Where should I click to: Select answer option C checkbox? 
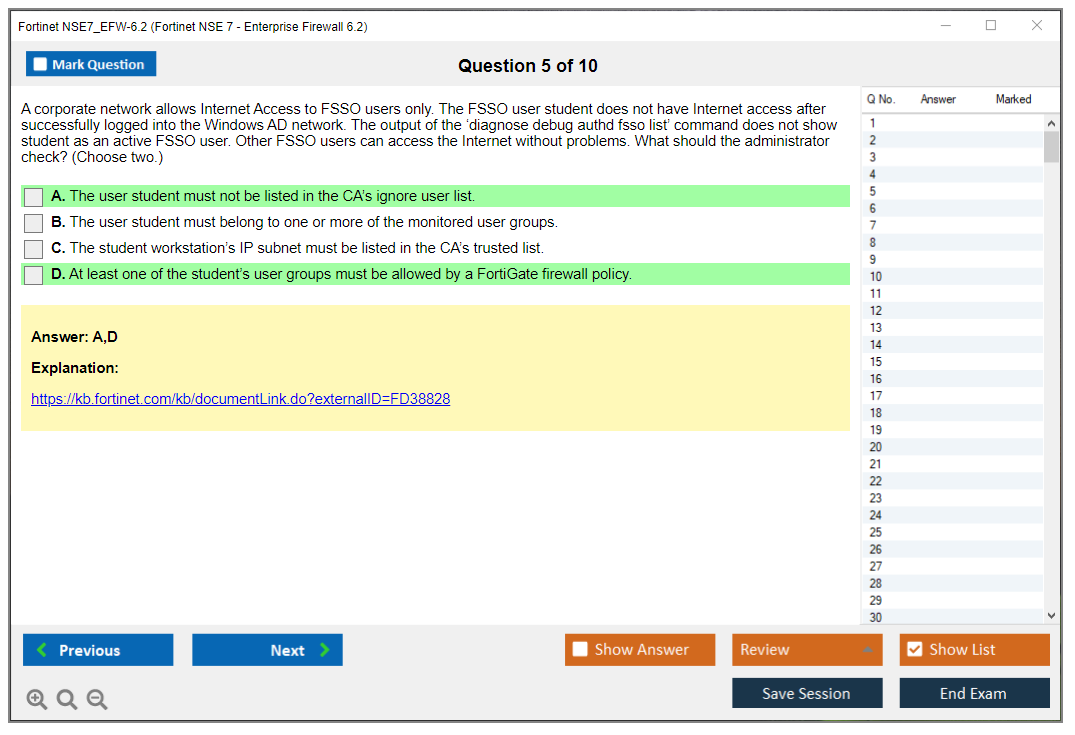(34, 249)
